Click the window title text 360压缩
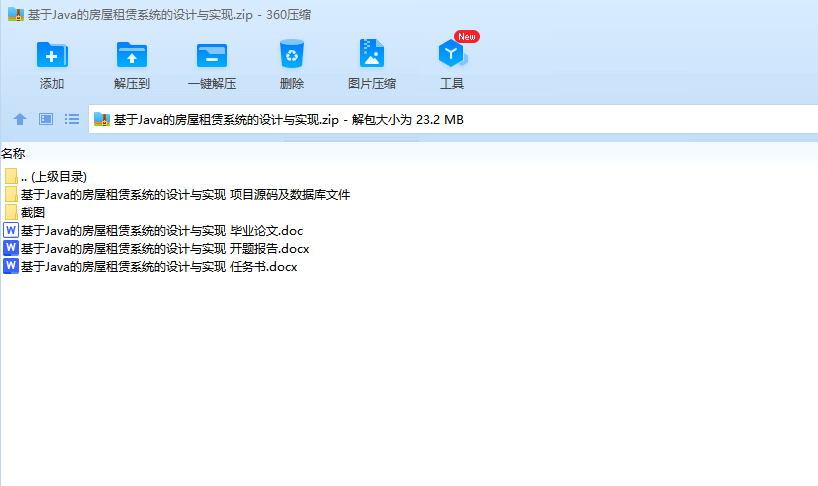 pyautogui.click(x=288, y=15)
